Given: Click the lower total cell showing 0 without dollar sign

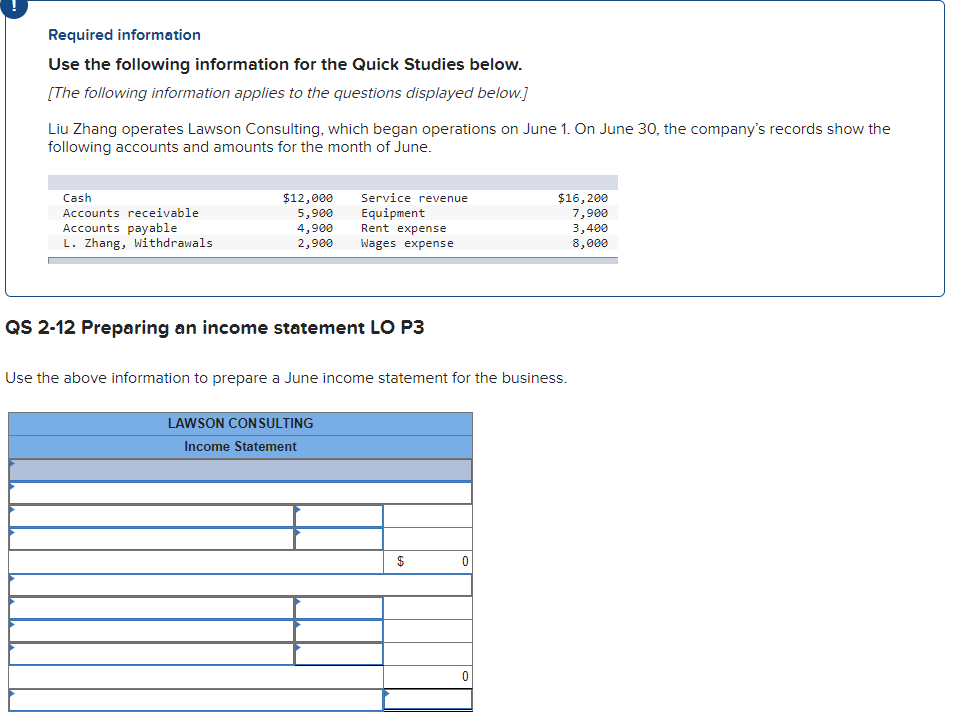Looking at the screenshot, I should click(x=428, y=676).
